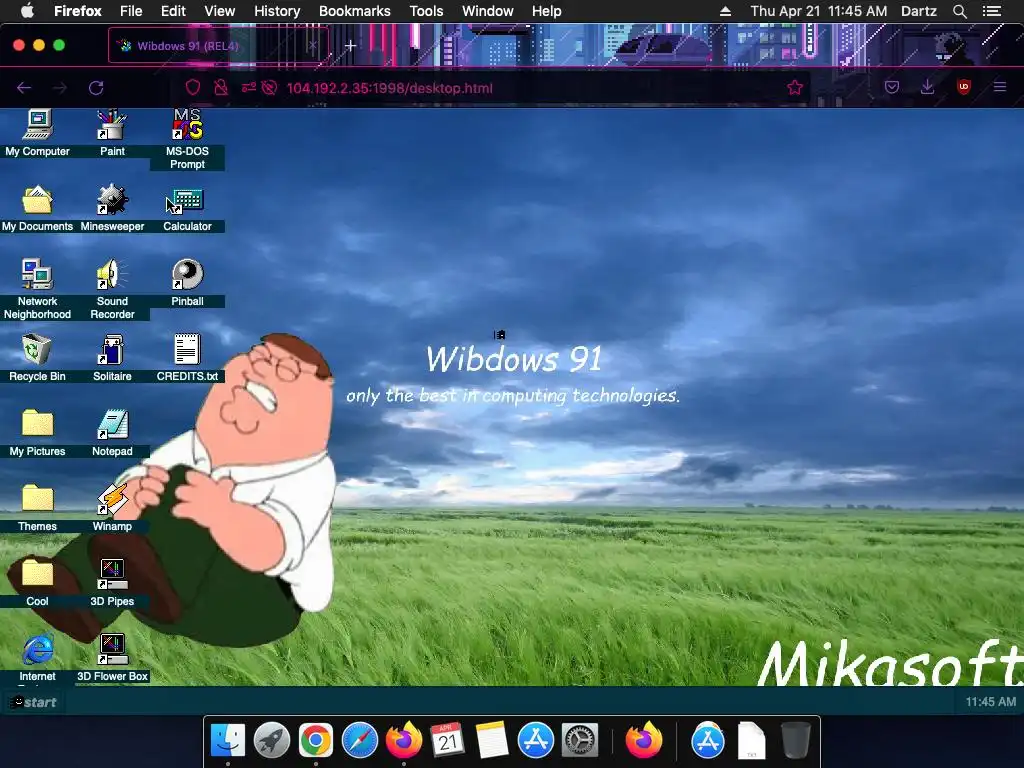Image resolution: width=1024 pixels, height=768 pixels.
Task: Open Safari from the Dock
Action: click(360, 741)
